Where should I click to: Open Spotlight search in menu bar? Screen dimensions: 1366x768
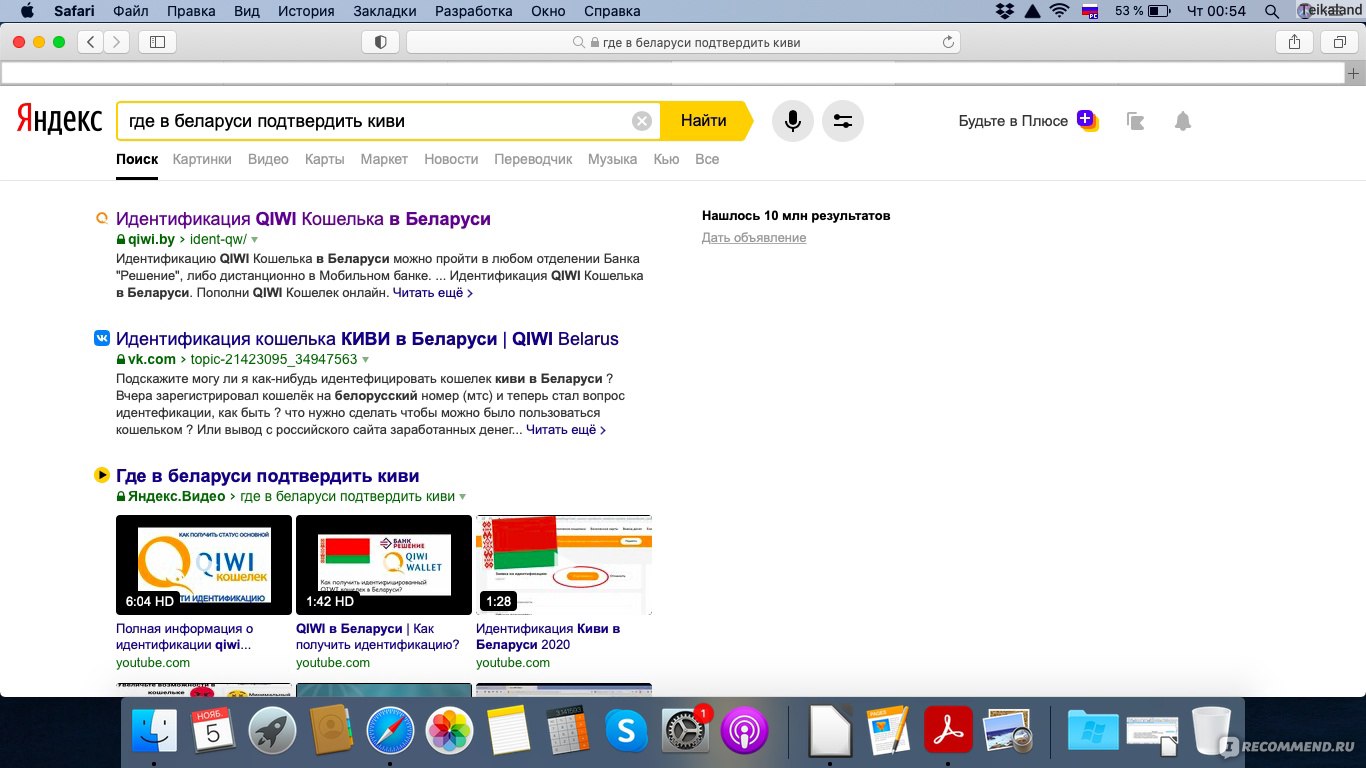[1272, 11]
